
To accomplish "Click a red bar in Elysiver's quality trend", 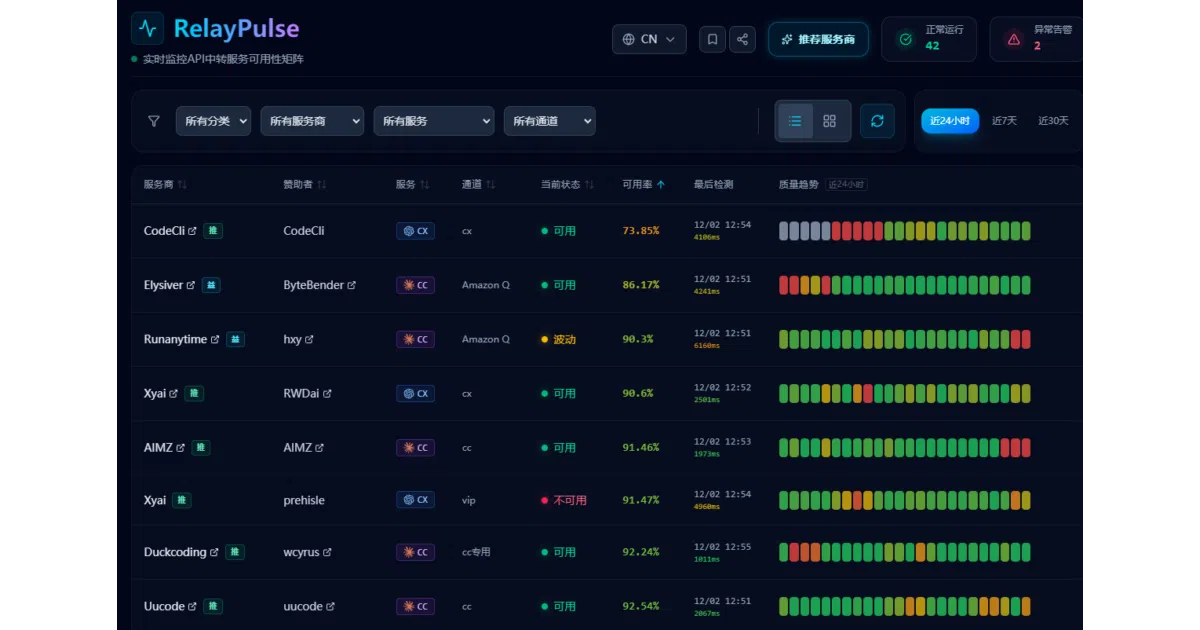I will tap(784, 285).
